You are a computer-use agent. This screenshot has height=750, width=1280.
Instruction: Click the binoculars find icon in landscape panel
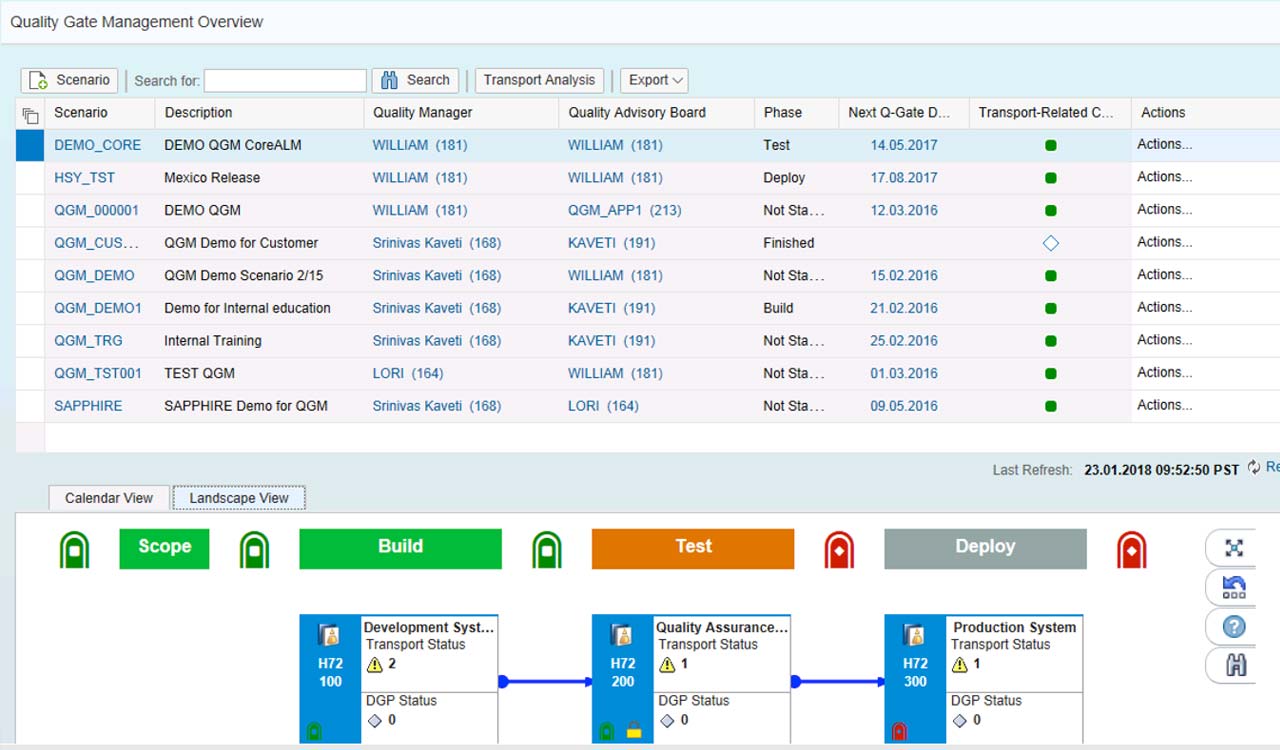coord(1235,665)
